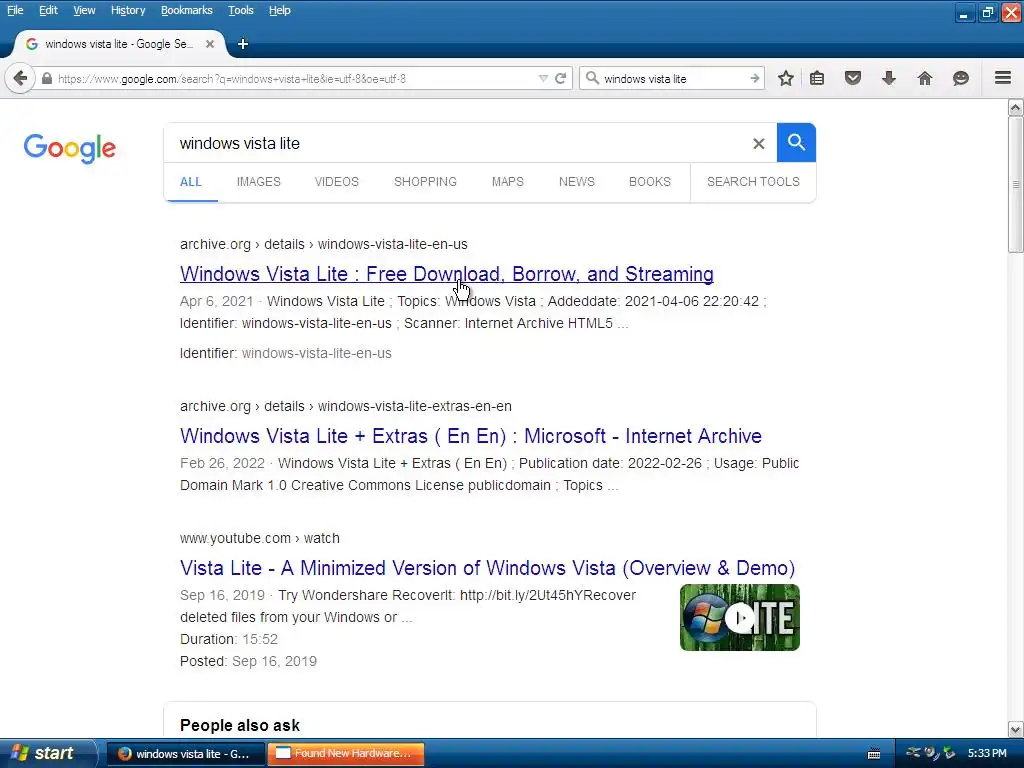The height and width of the screenshot is (768, 1024).
Task: Open the hamburger browser menu
Action: pyautogui.click(x=1003, y=78)
